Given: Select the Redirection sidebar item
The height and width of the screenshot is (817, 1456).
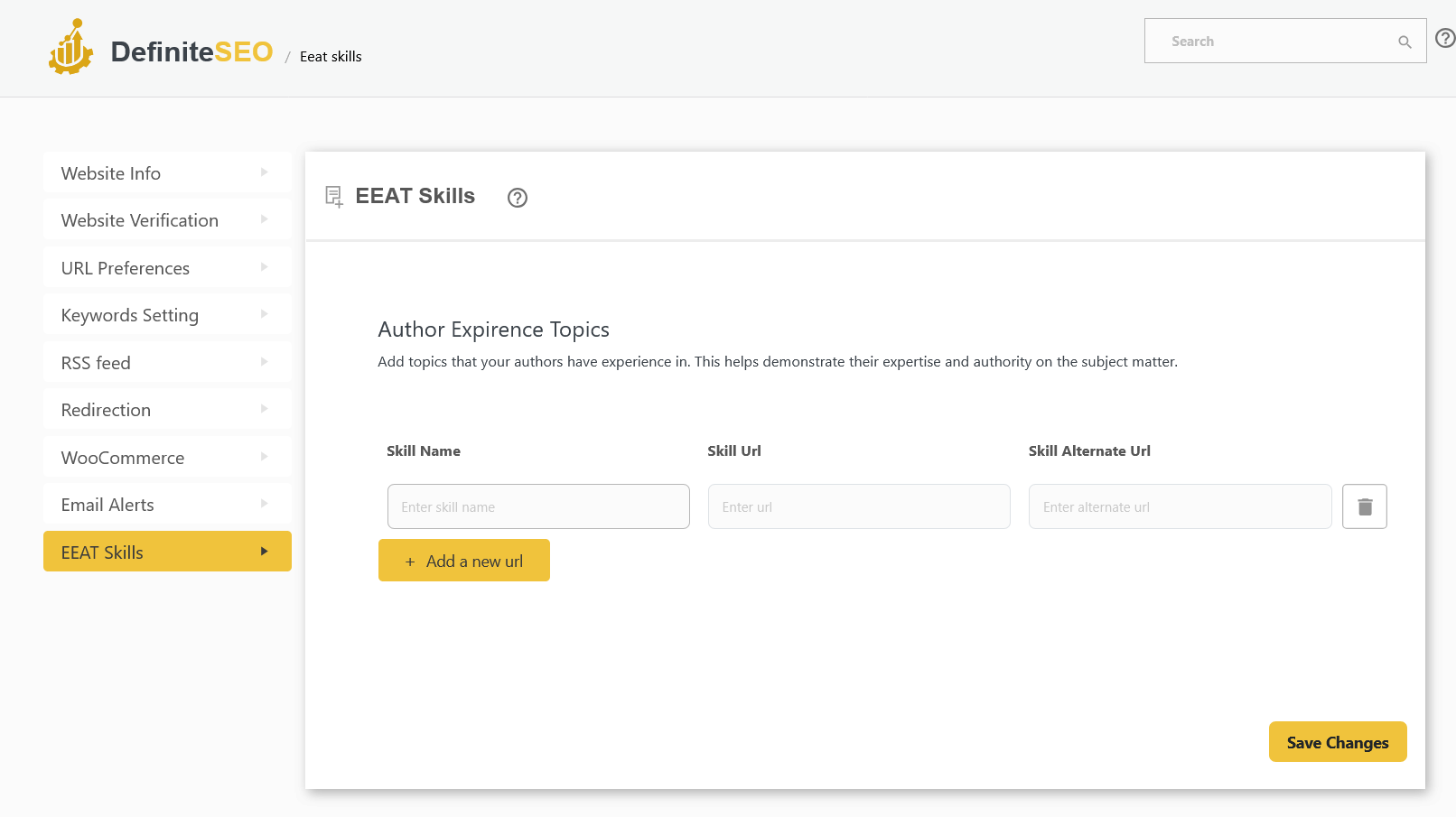Looking at the screenshot, I should pyautogui.click(x=106, y=409).
